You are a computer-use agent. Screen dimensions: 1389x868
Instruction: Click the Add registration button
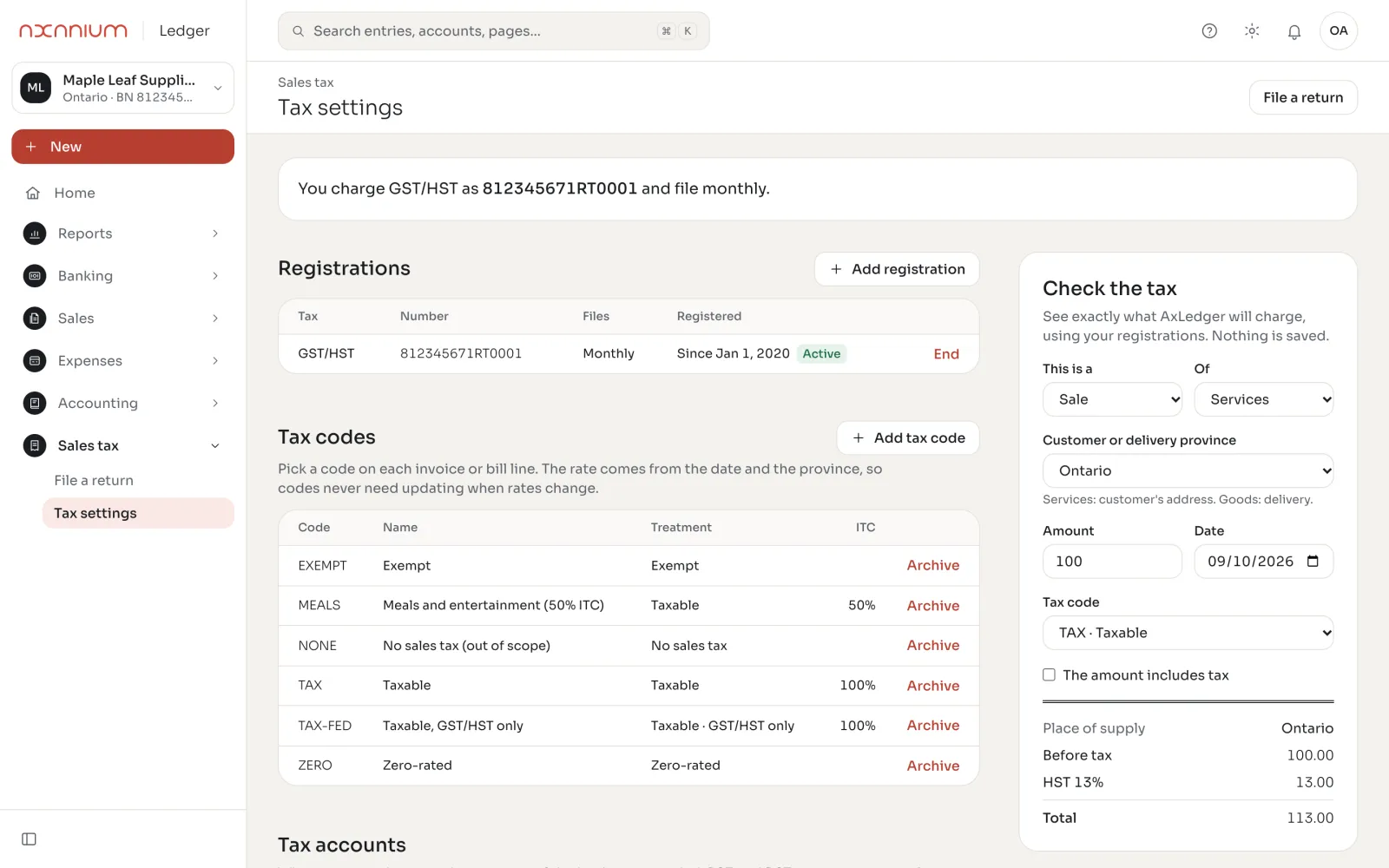coord(897,269)
